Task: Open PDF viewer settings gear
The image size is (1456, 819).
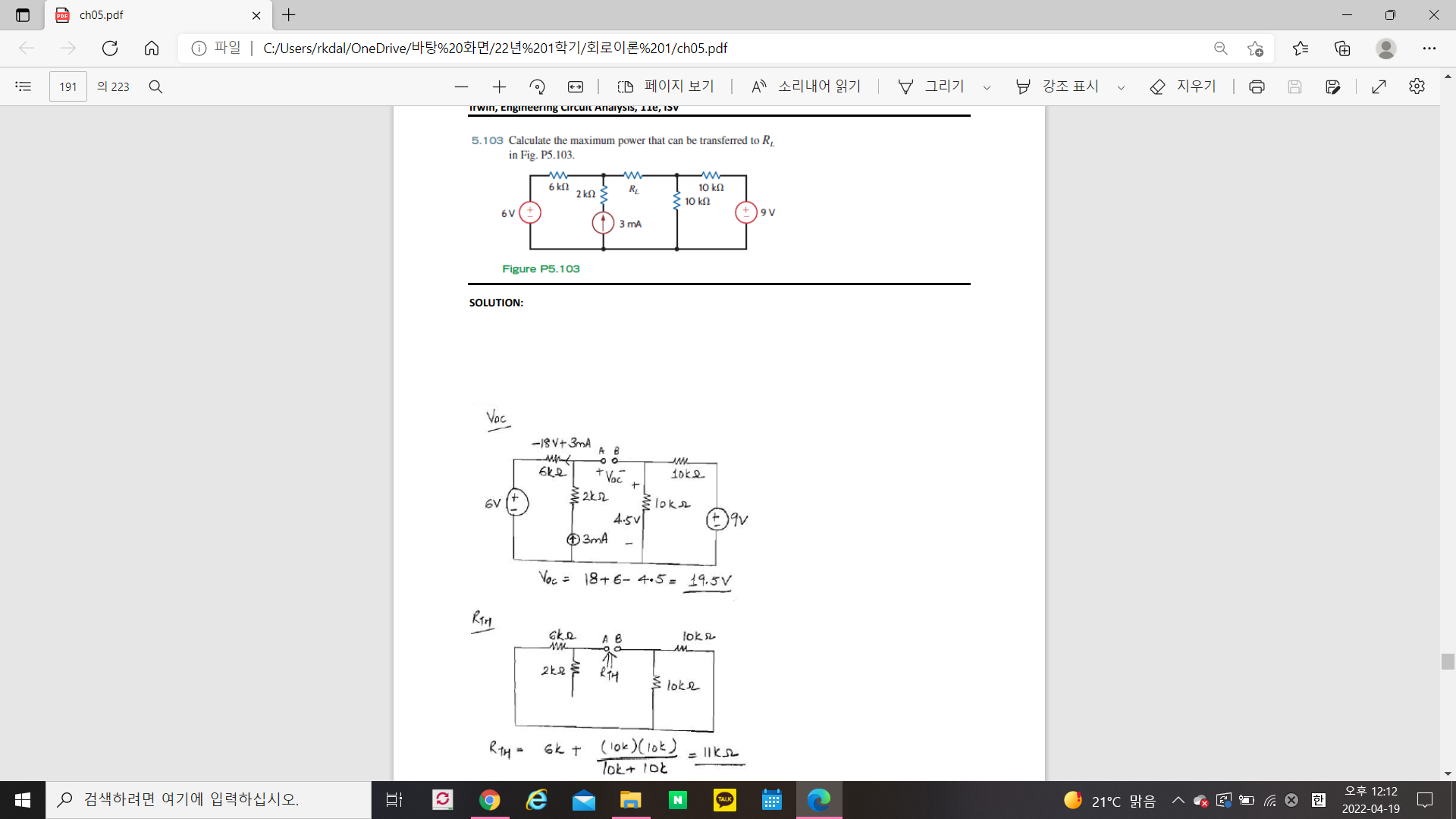Action: click(1417, 86)
